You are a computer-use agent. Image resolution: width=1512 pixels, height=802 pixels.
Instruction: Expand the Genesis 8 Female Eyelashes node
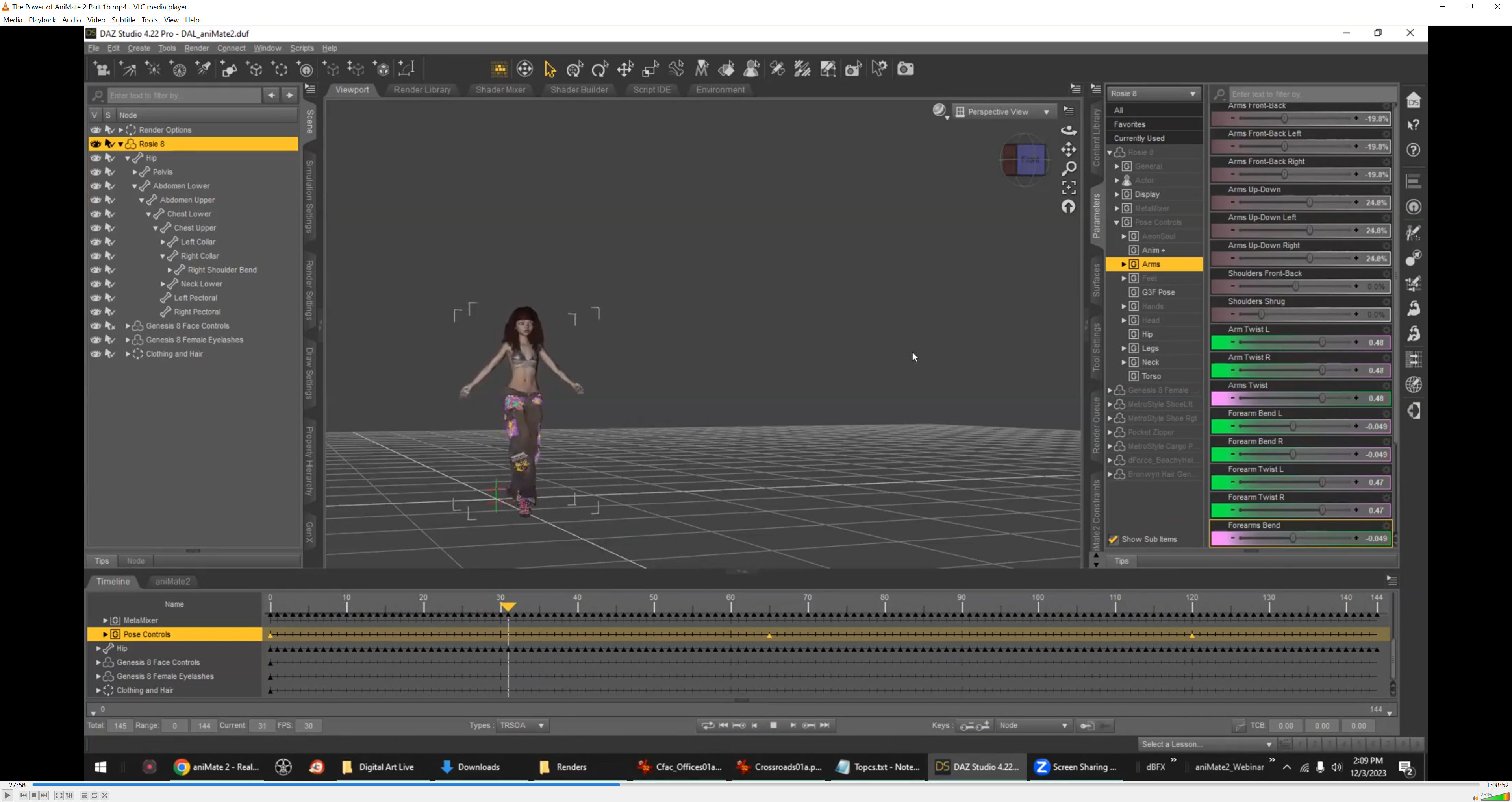127,340
